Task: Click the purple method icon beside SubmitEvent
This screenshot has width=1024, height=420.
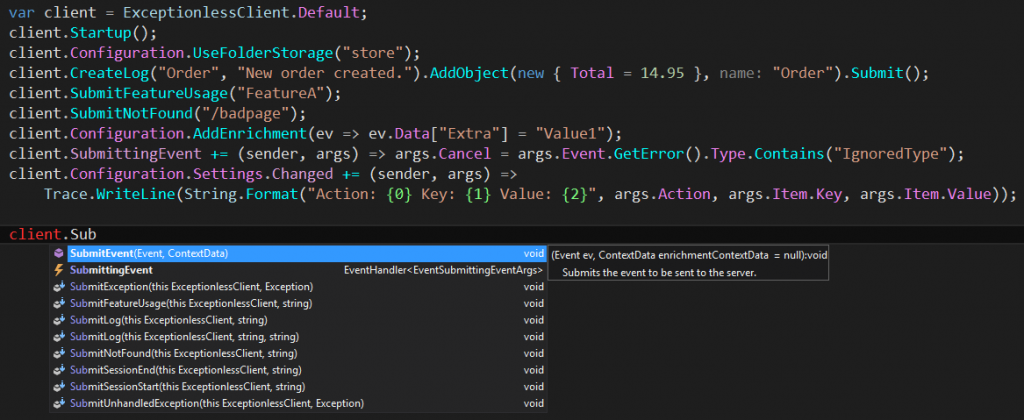Action: click(x=59, y=253)
